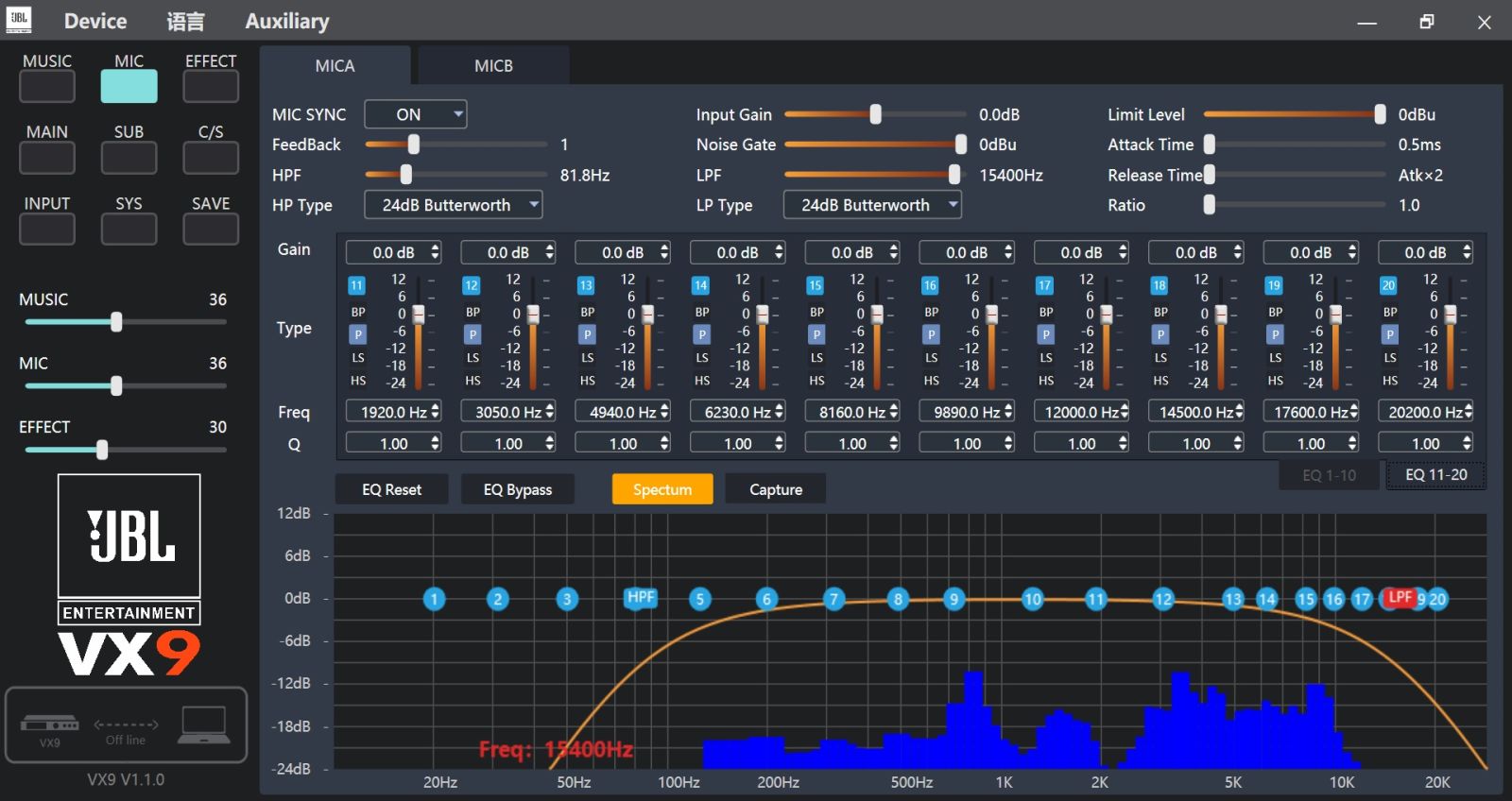Click the red LPF marker on the graph
This screenshot has height=801, width=1512.
point(1399,598)
